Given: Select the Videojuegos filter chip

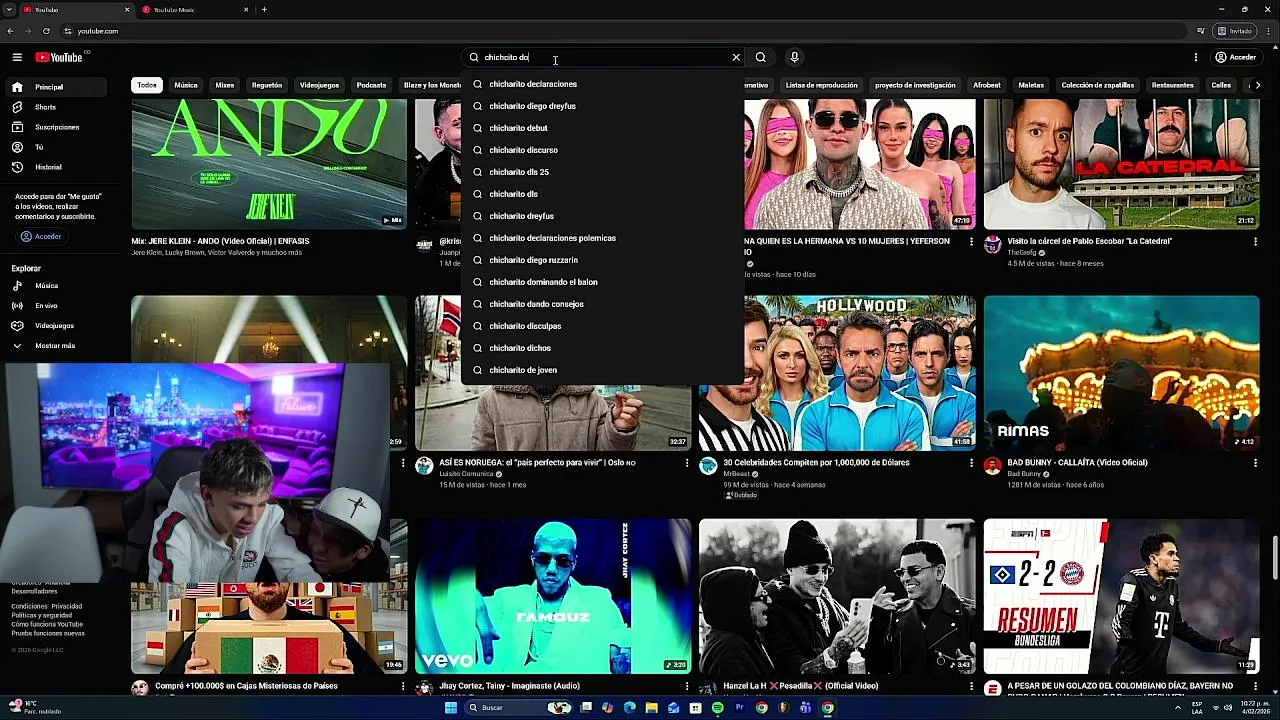Looking at the screenshot, I should point(320,85).
